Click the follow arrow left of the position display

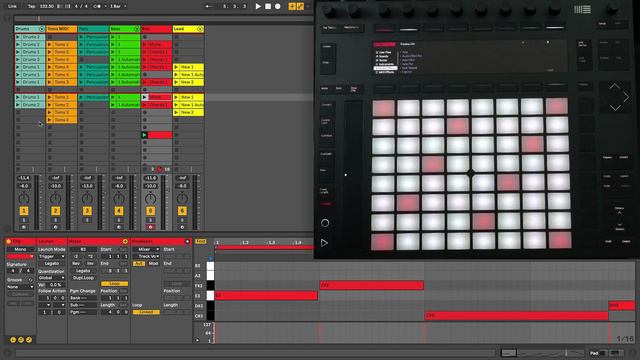pos(209,6)
